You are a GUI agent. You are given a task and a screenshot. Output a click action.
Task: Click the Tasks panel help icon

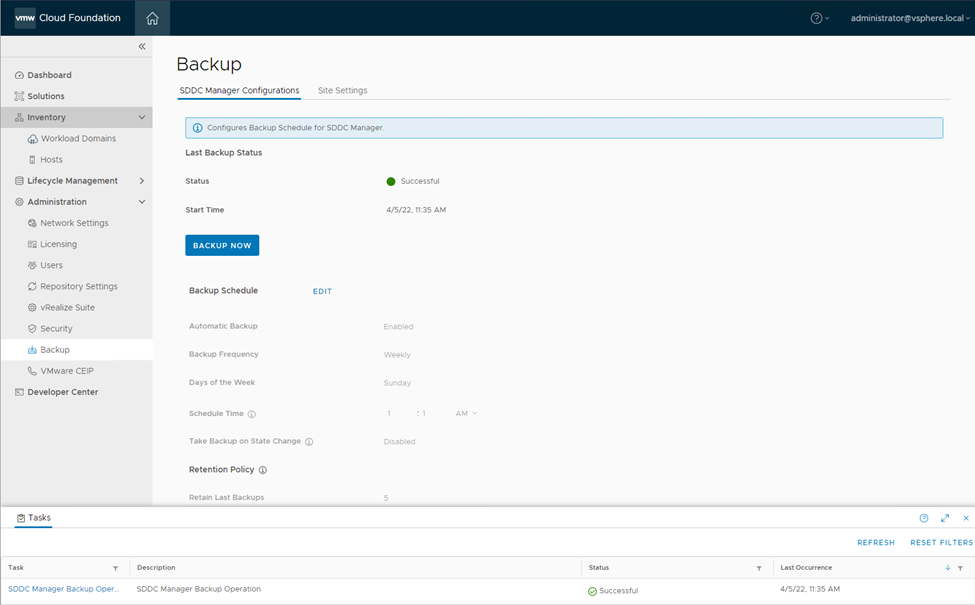(924, 518)
